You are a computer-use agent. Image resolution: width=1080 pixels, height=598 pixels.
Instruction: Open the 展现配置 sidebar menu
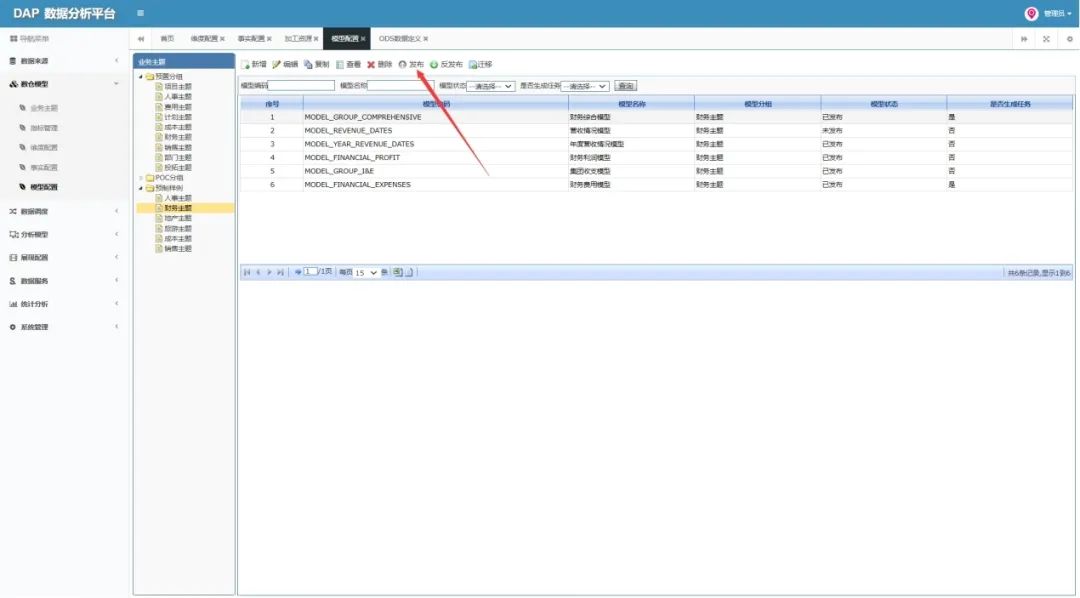click(x=64, y=258)
